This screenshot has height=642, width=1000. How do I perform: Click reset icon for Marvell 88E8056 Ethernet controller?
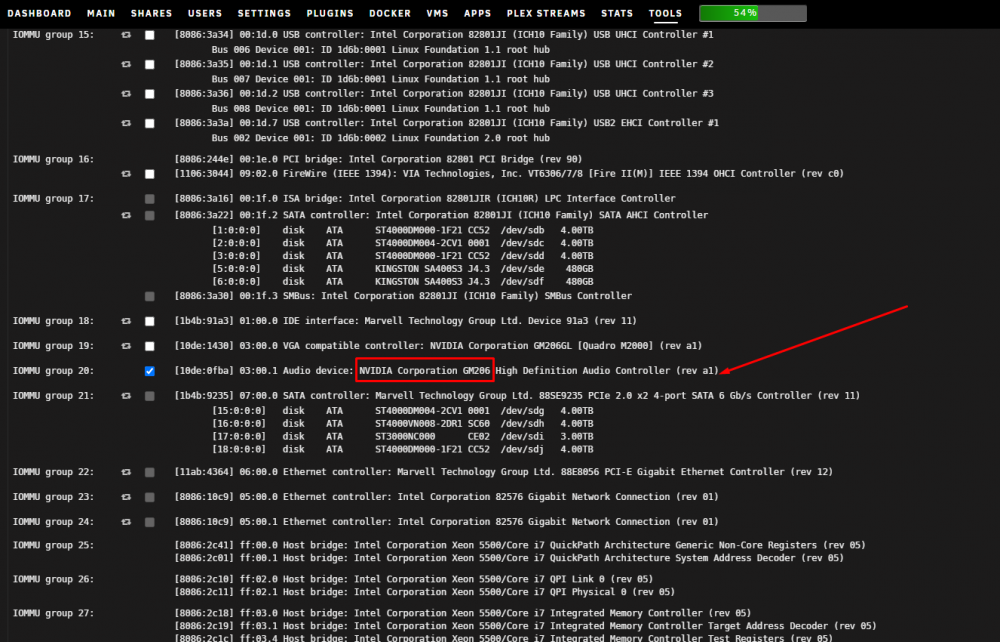tap(126, 472)
